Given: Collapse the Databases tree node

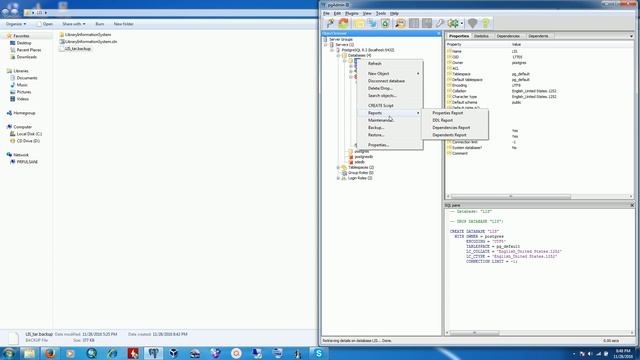Looking at the screenshot, I should point(338,55).
